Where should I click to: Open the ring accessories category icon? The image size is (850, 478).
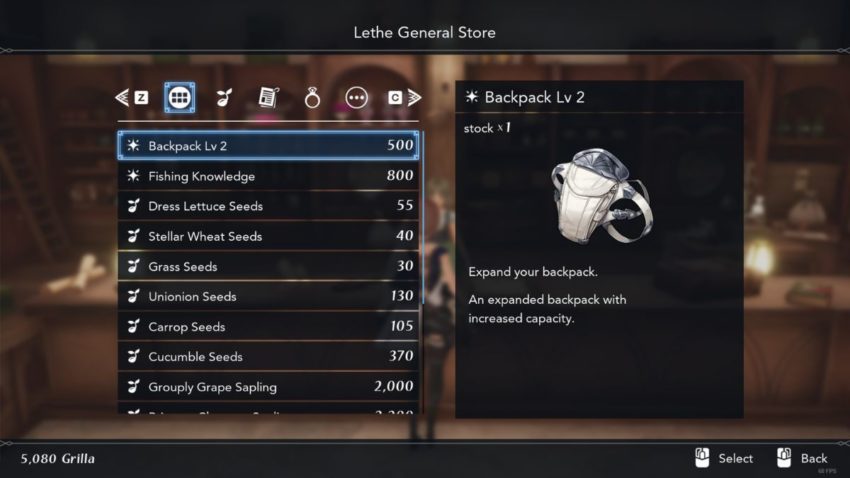(x=312, y=98)
